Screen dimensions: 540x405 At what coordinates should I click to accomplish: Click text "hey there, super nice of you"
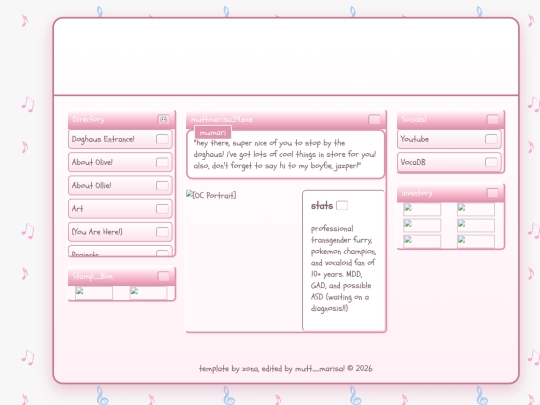point(243,143)
